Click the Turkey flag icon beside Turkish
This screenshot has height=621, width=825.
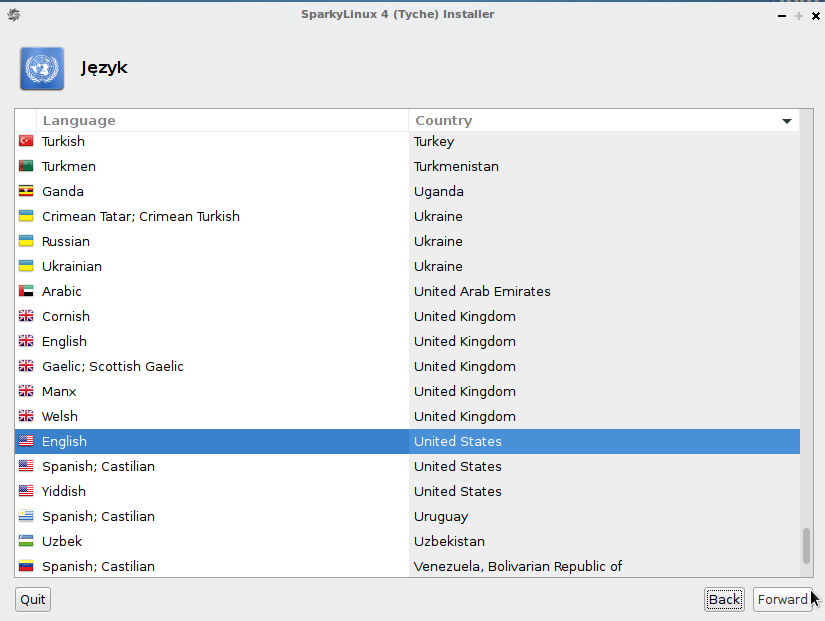coord(26,141)
